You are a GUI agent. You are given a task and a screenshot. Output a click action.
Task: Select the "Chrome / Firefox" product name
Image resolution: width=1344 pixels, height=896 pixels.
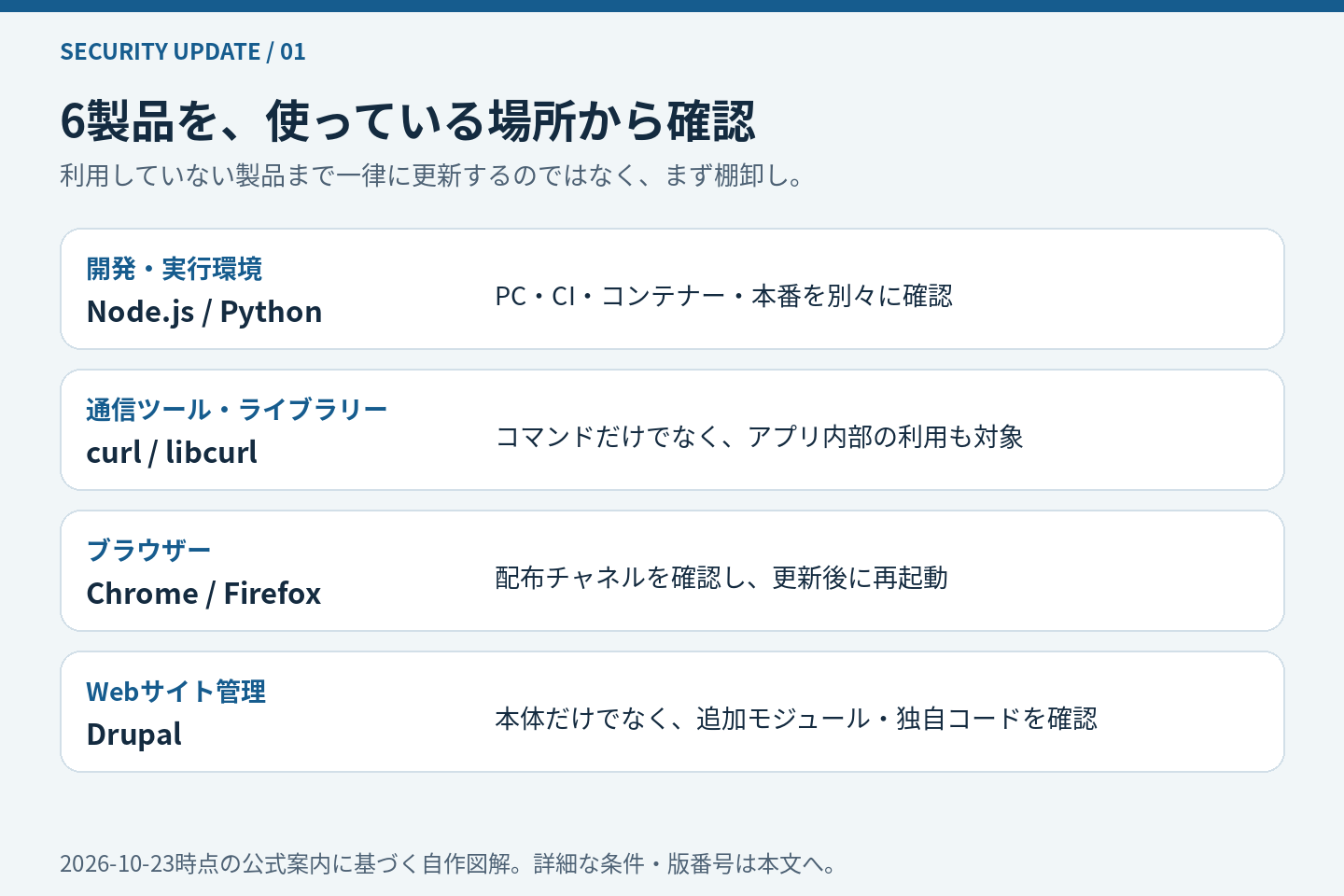pos(203,594)
